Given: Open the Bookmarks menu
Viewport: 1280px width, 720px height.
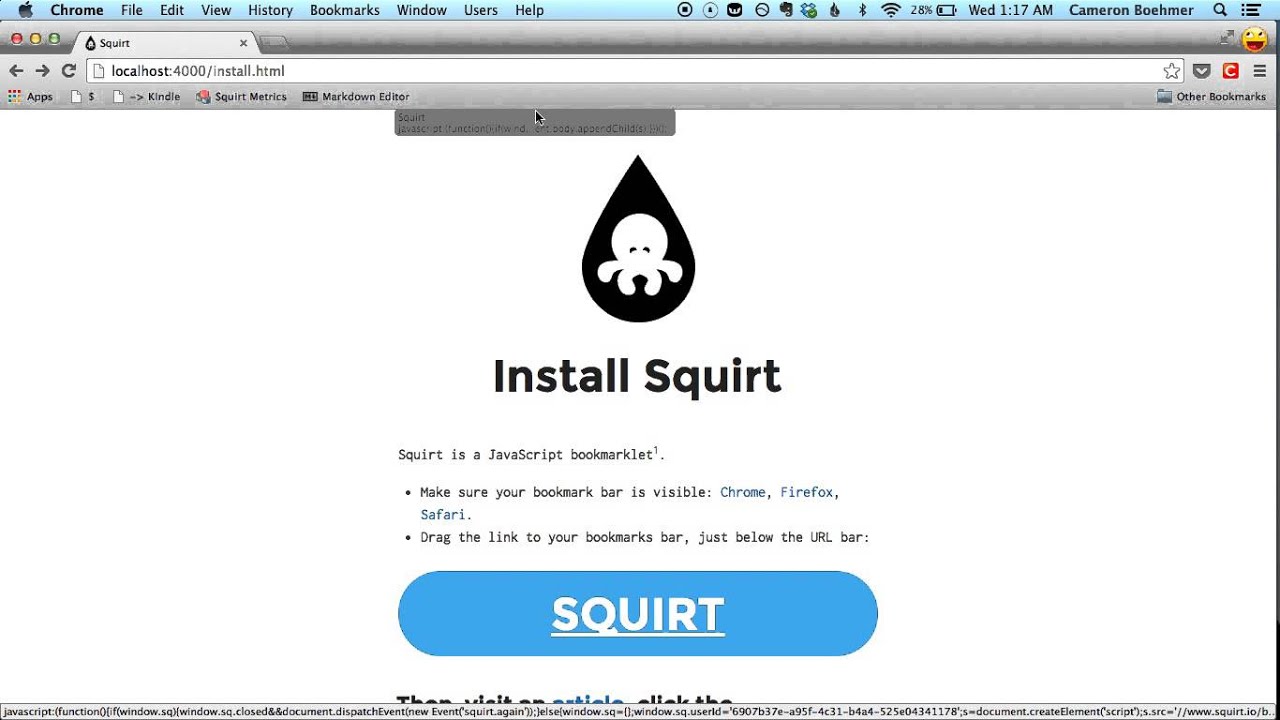Looking at the screenshot, I should [345, 10].
